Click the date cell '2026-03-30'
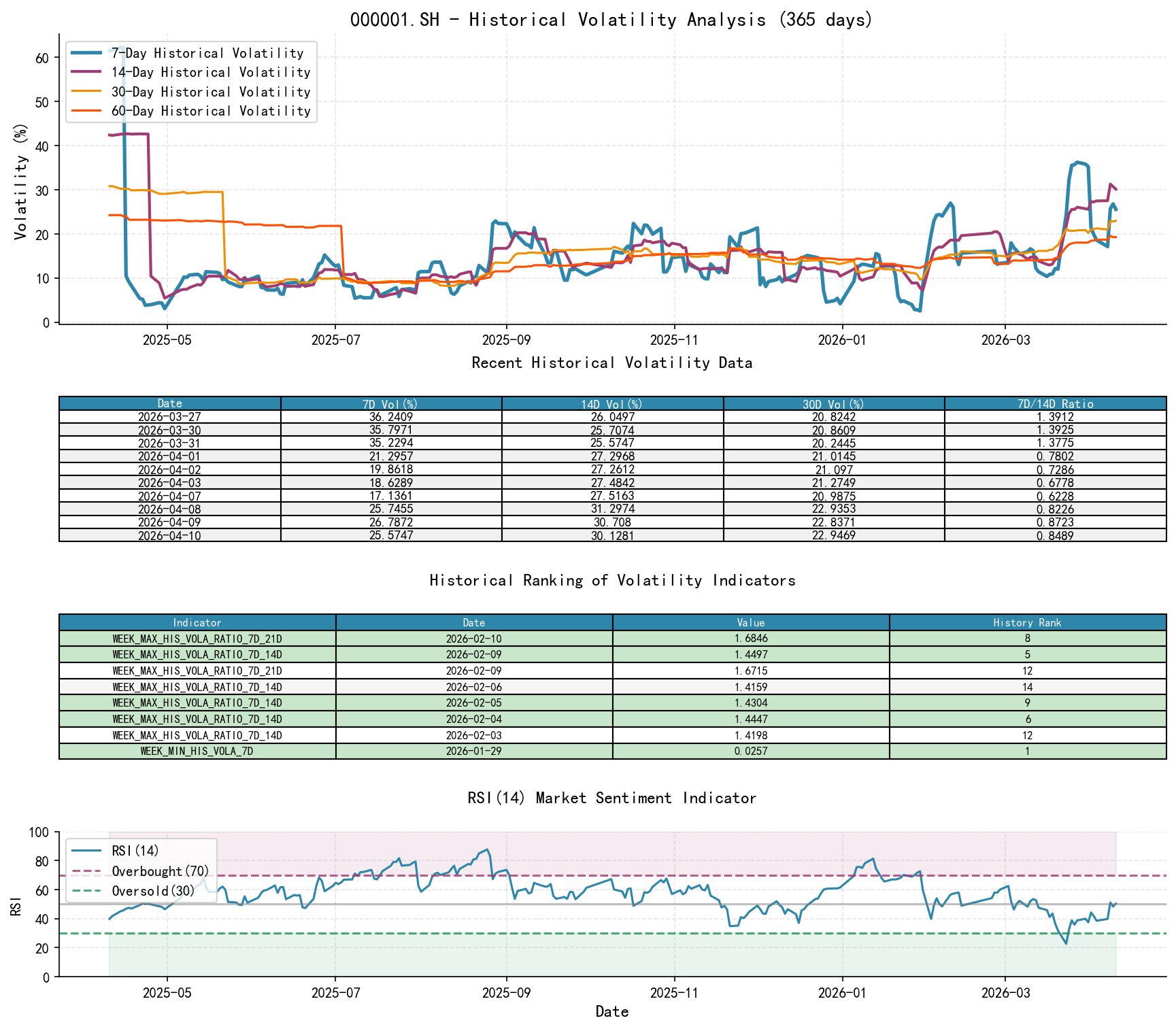 pos(170,430)
